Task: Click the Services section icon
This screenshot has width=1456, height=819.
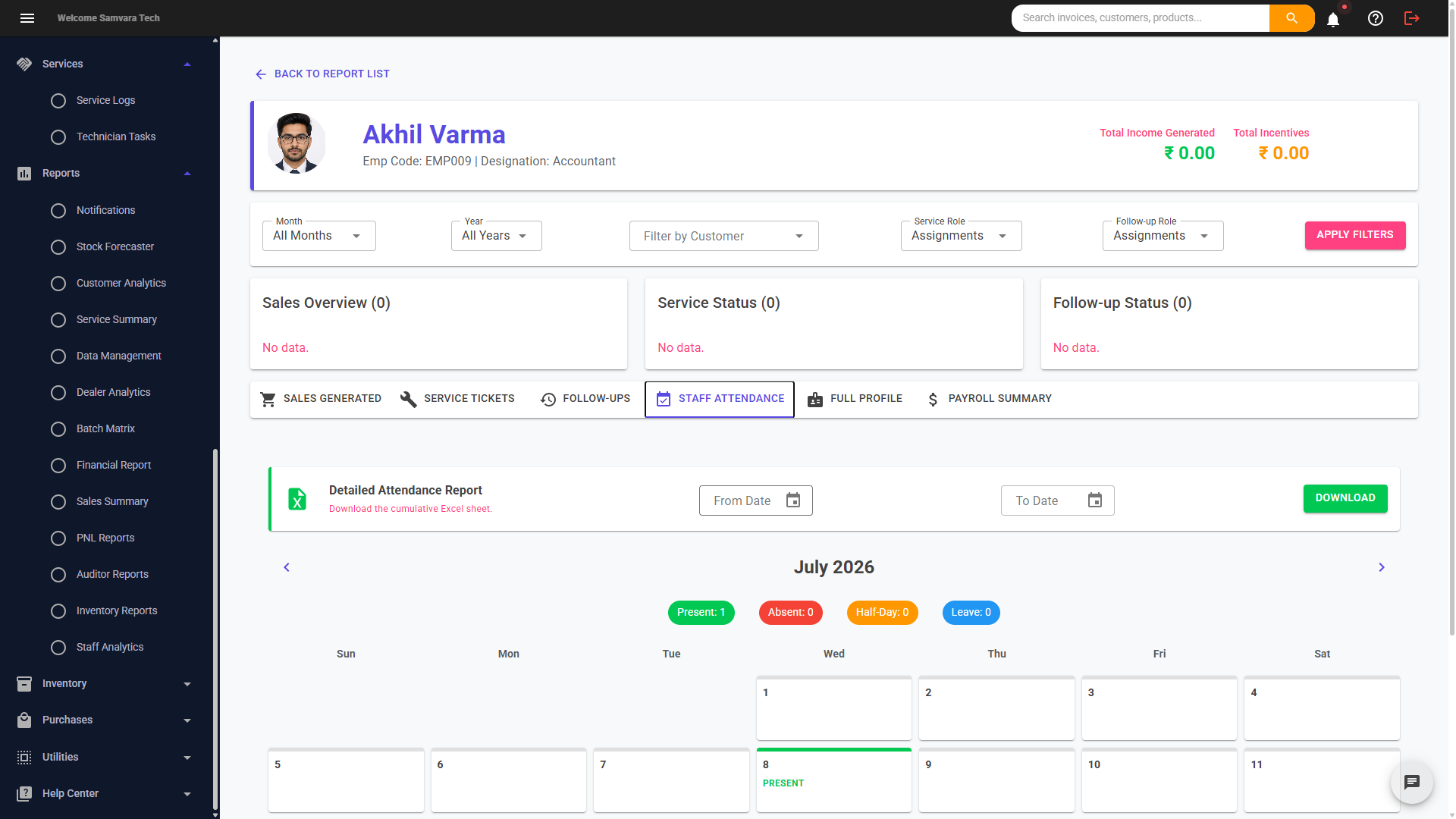Action: pyautogui.click(x=24, y=64)
